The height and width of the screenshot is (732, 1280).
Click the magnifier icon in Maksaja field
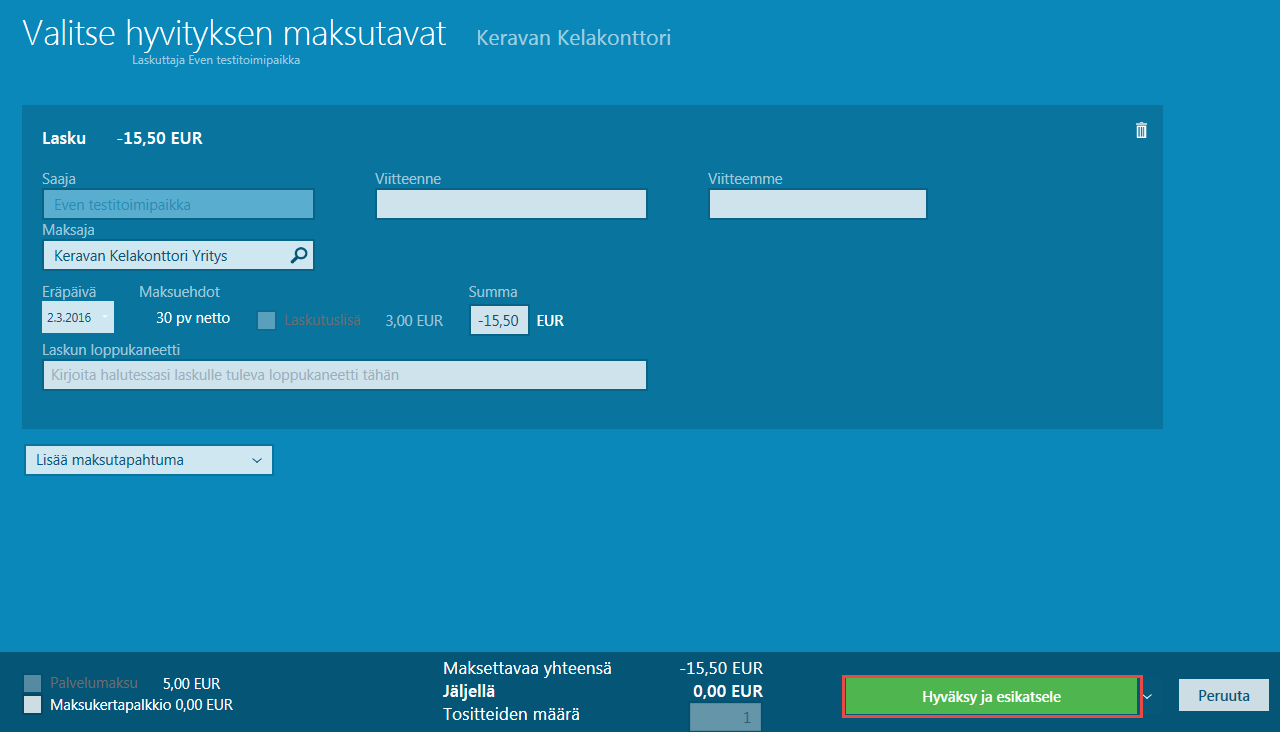pyautogui.click(x=299, y=256)
